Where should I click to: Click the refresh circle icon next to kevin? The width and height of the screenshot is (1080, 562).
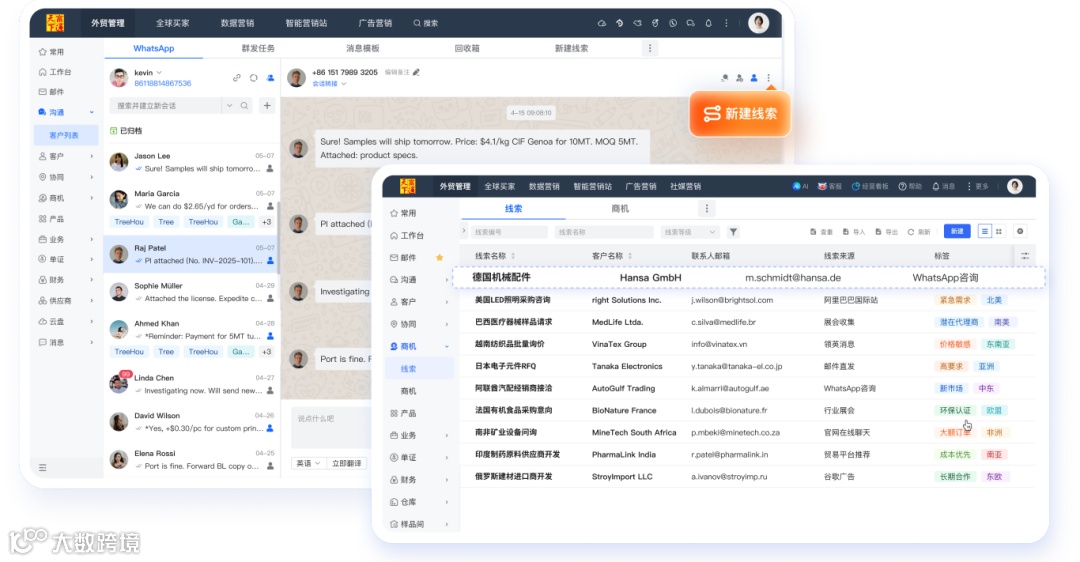pos(253,78)
